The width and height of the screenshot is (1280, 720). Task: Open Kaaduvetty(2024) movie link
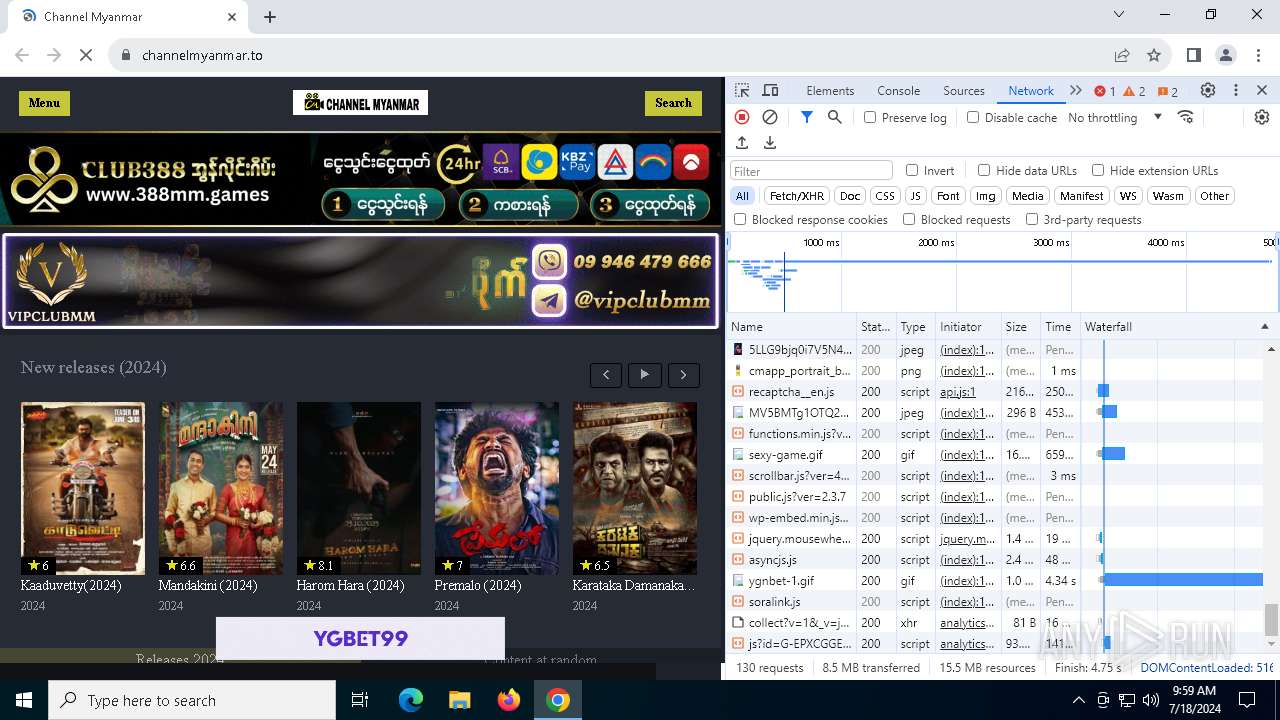(x=71, y=585)
